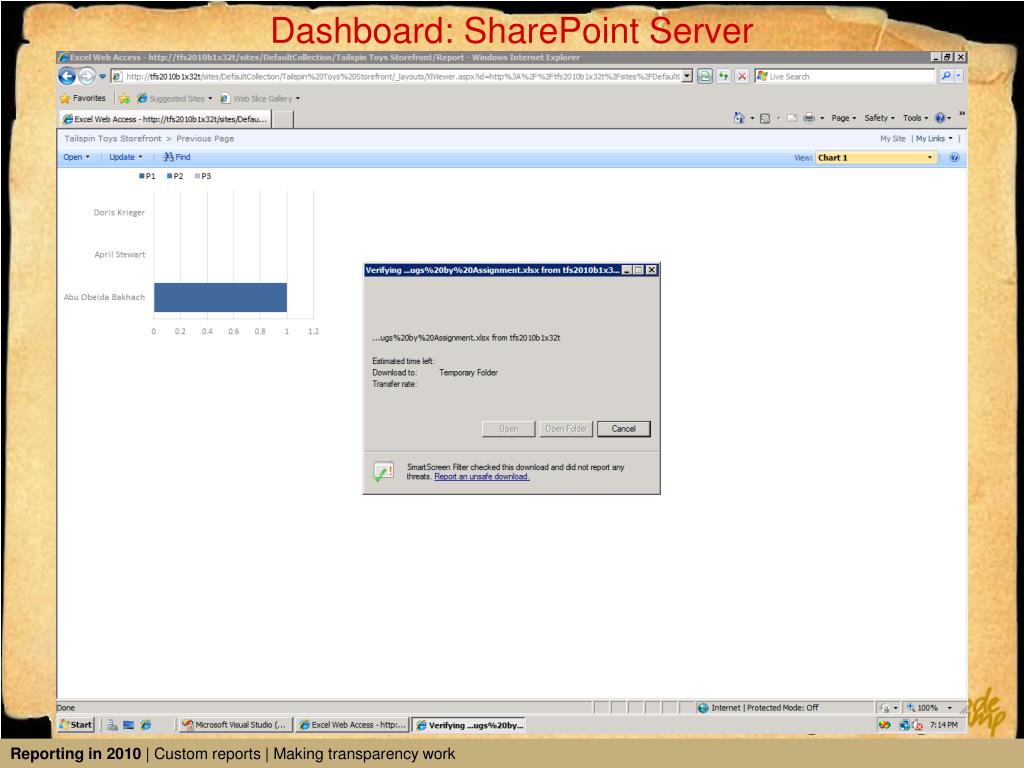Click the Show Desktop quick launch icon
Screen dimensions: 1024x768
click(x=129, y=725)
